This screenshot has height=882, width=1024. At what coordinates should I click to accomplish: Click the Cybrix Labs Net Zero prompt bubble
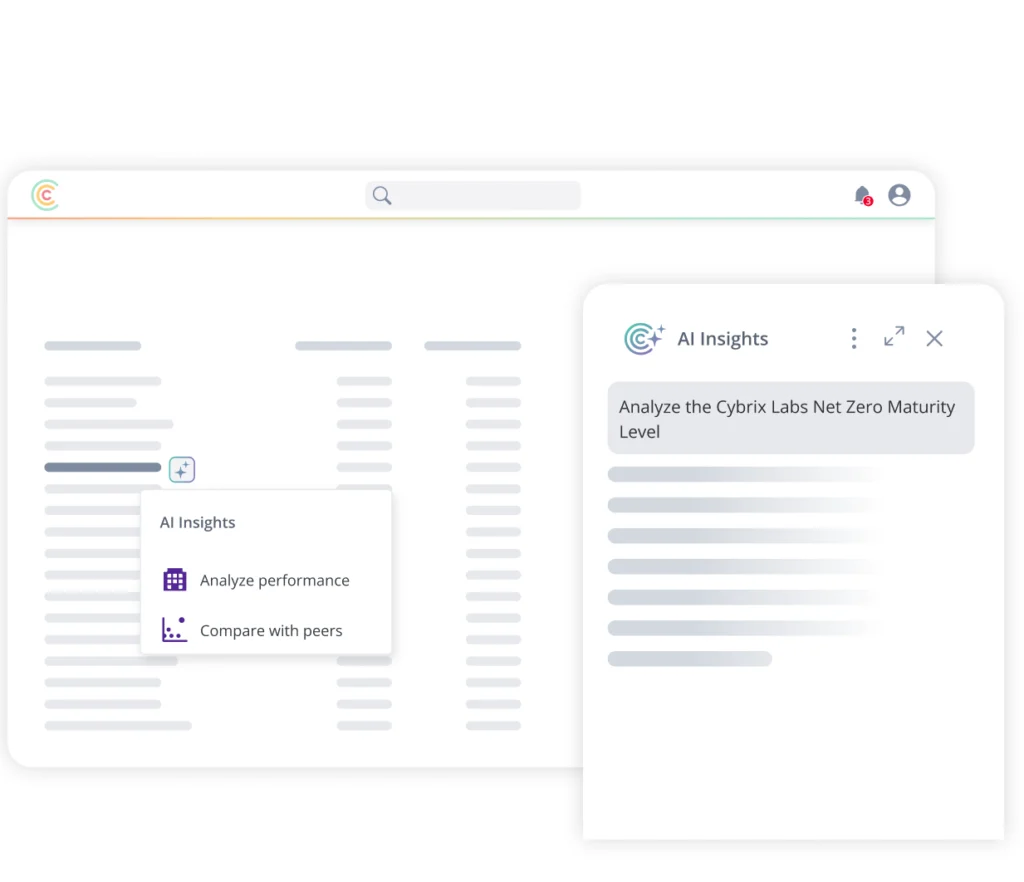tap(790, 418)
